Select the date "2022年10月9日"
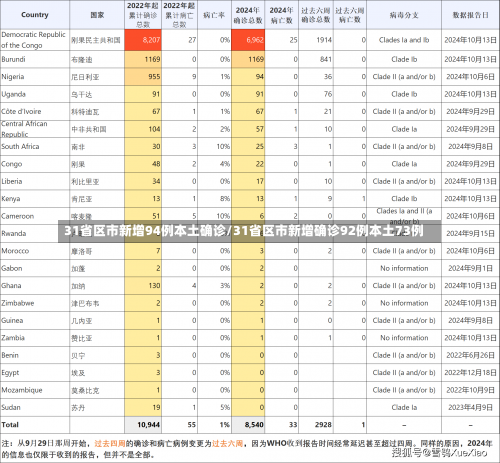This screenshot has width=500, height=463. (470, 390)
